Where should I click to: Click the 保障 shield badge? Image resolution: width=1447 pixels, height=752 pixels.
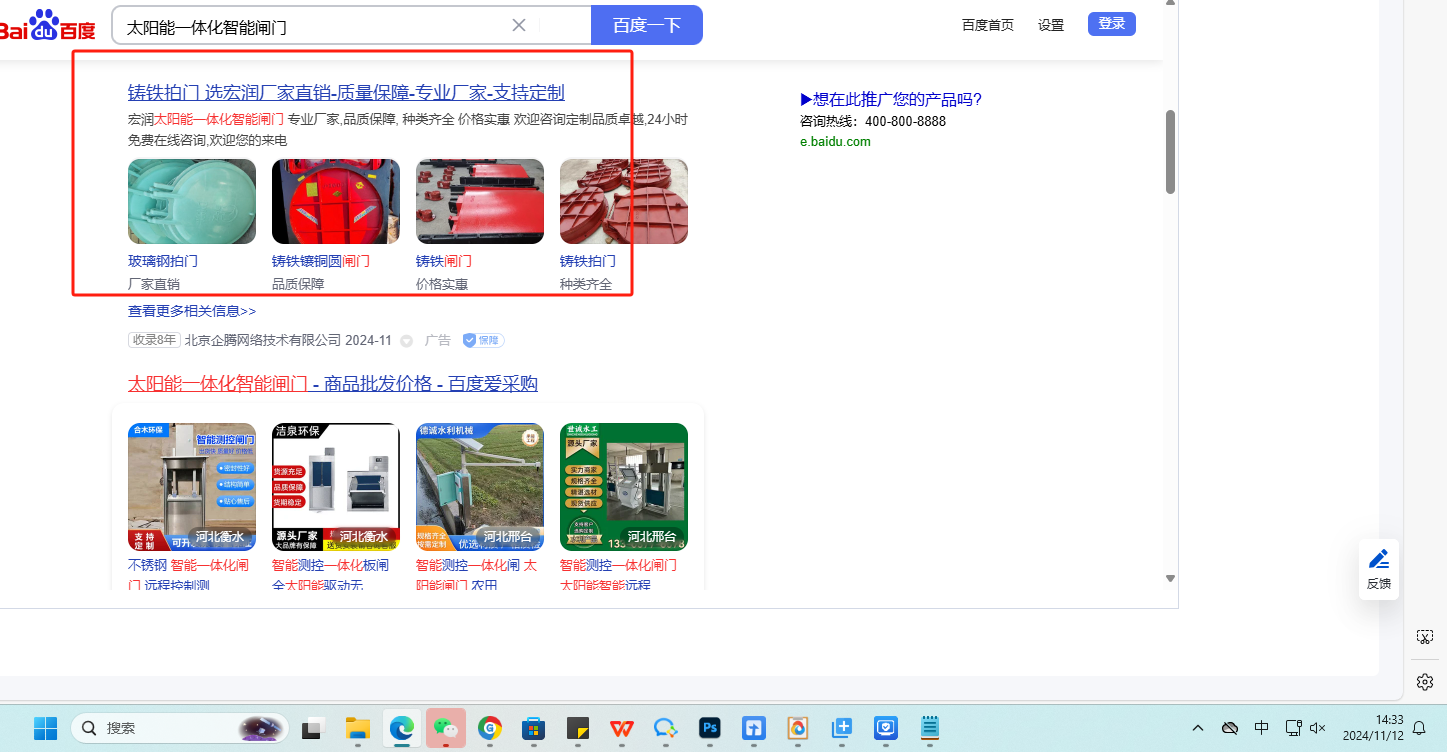click(x=483, y=340)
